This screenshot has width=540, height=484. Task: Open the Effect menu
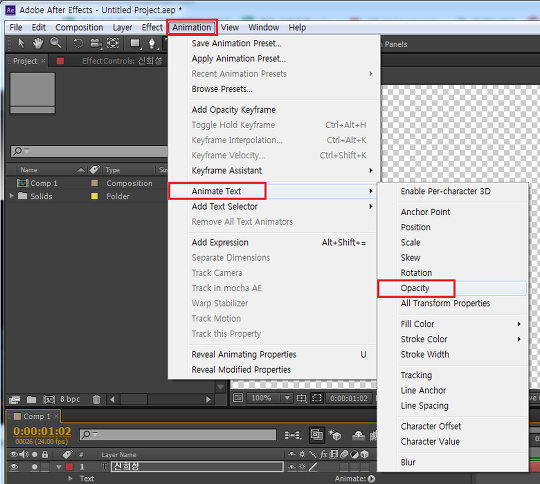(152, 27)
